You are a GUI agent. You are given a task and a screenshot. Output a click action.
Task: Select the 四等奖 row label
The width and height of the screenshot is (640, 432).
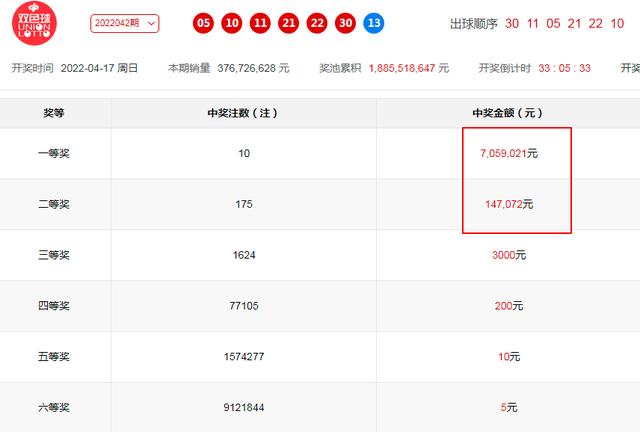point(54,306)
